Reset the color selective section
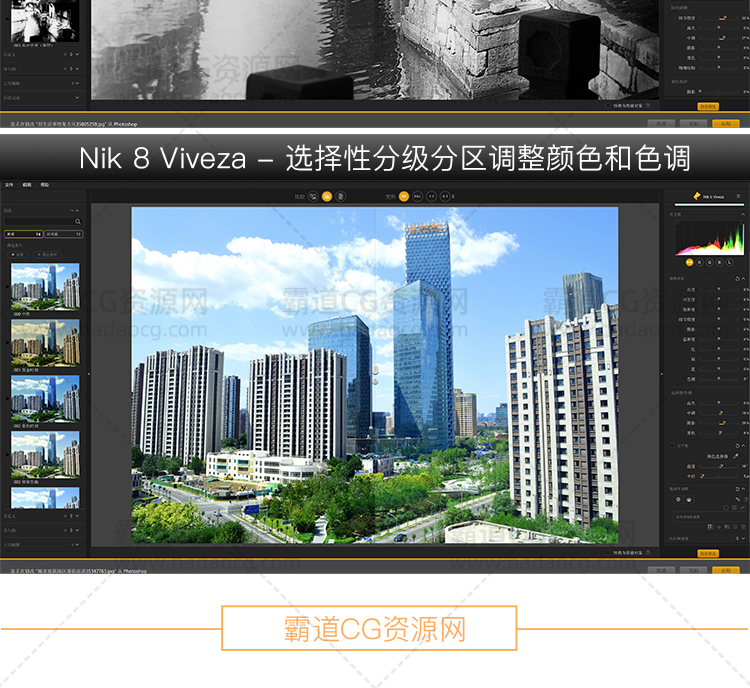This screenshot has width=750, height=688. point(737,446)
